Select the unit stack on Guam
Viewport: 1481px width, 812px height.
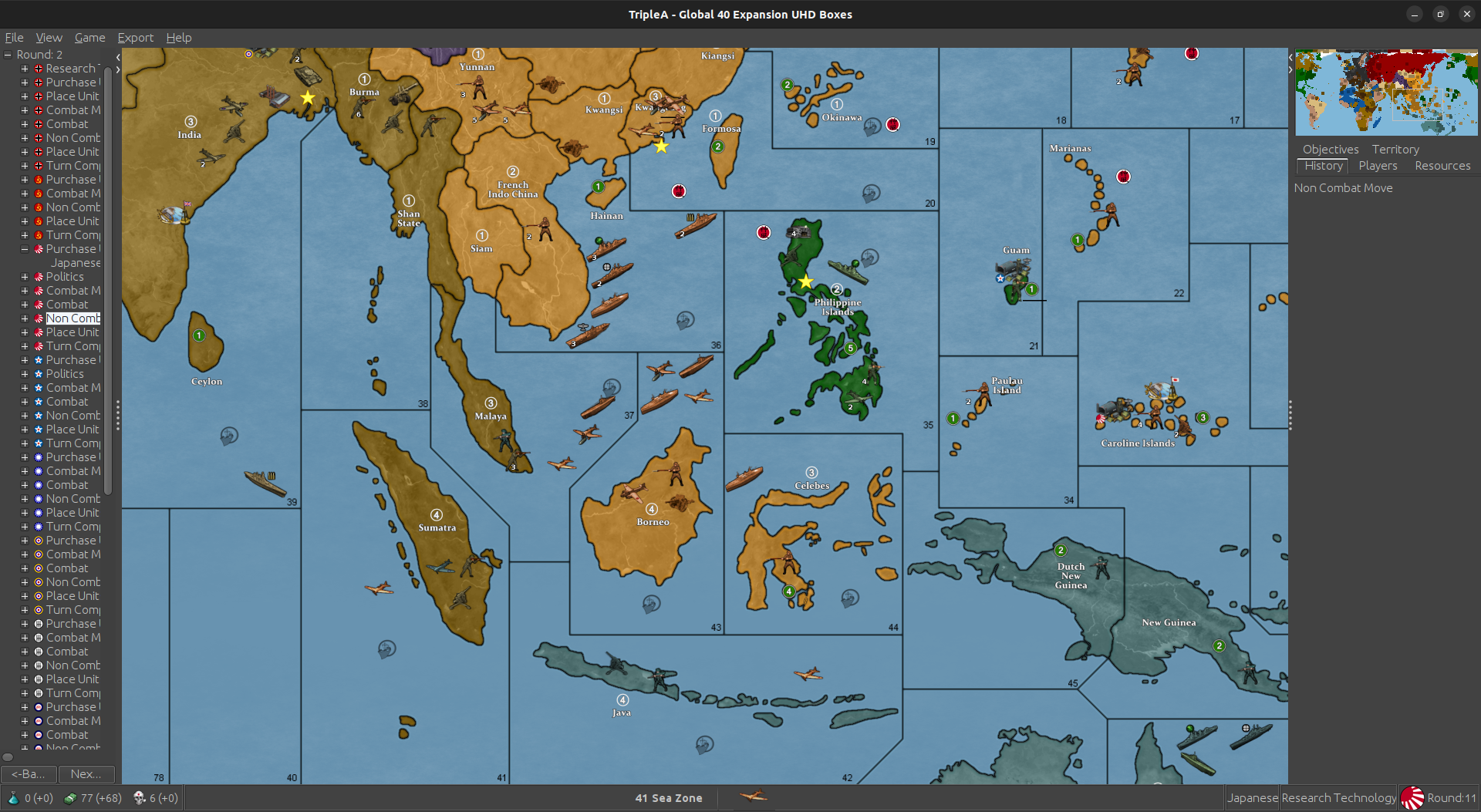(x=1014, y=278)
